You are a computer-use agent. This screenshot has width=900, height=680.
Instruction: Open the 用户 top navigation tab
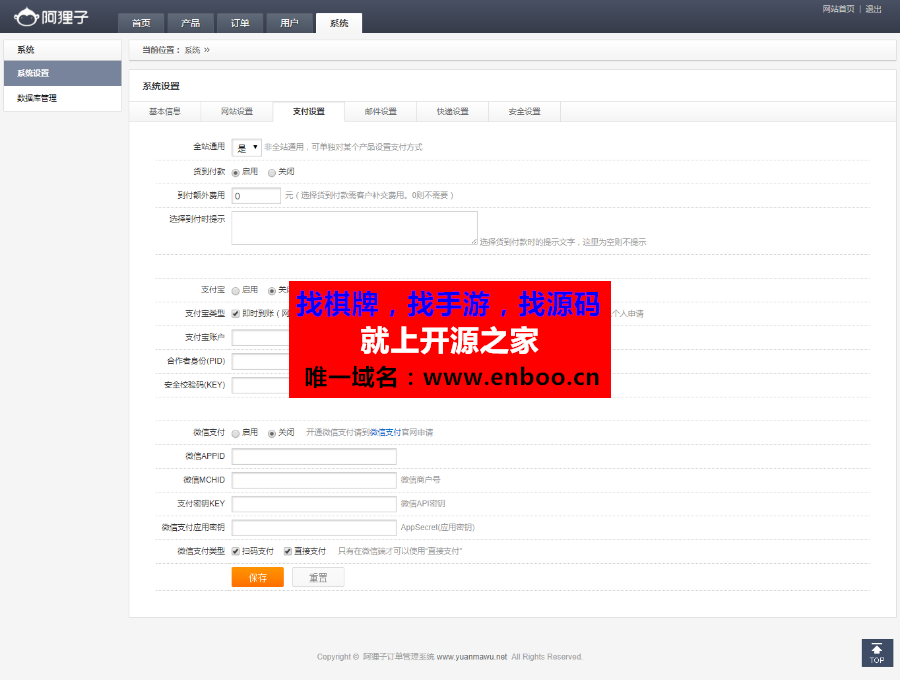pos(289,23)
